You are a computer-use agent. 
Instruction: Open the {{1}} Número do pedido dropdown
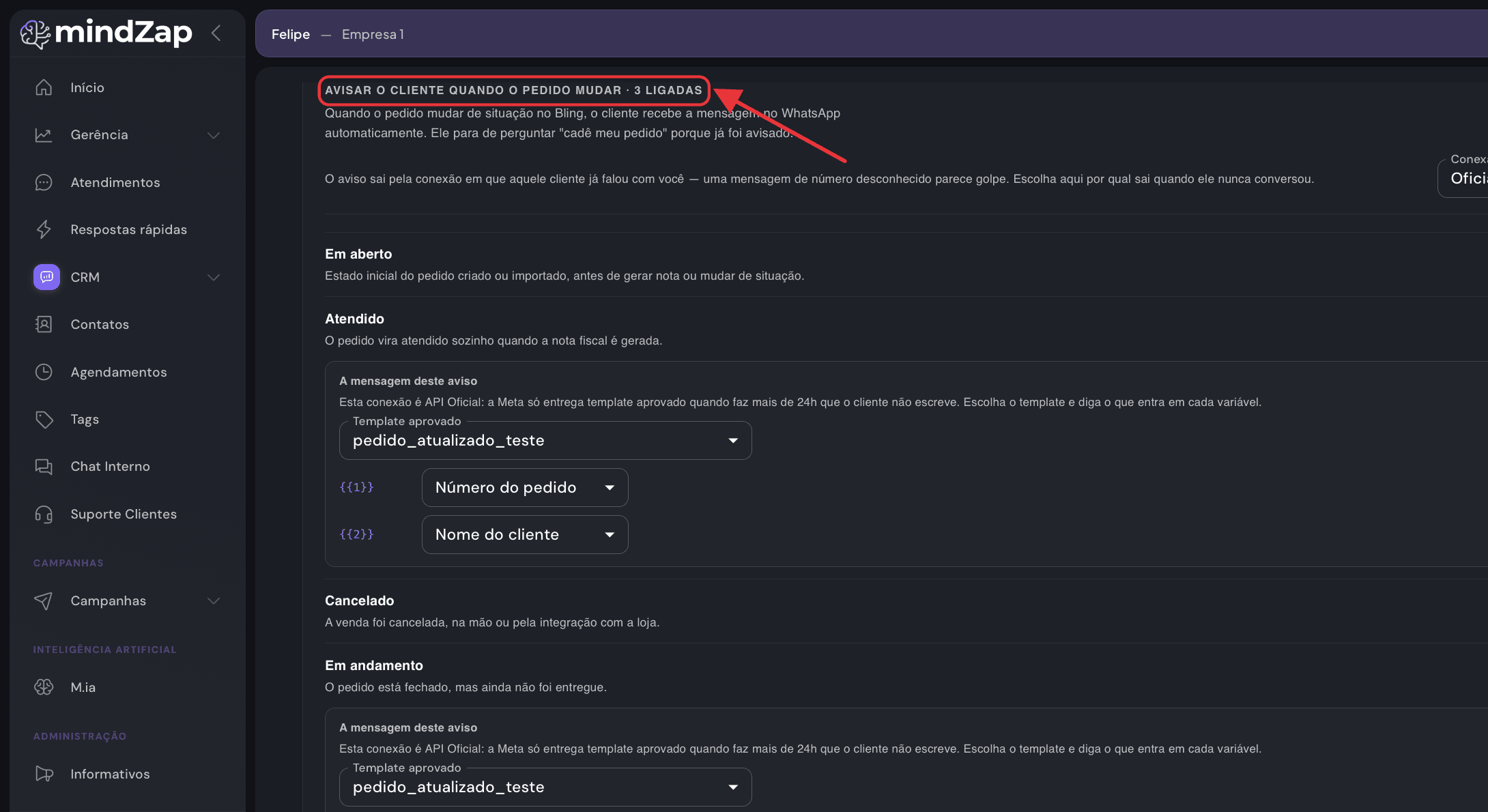(525, 487)
